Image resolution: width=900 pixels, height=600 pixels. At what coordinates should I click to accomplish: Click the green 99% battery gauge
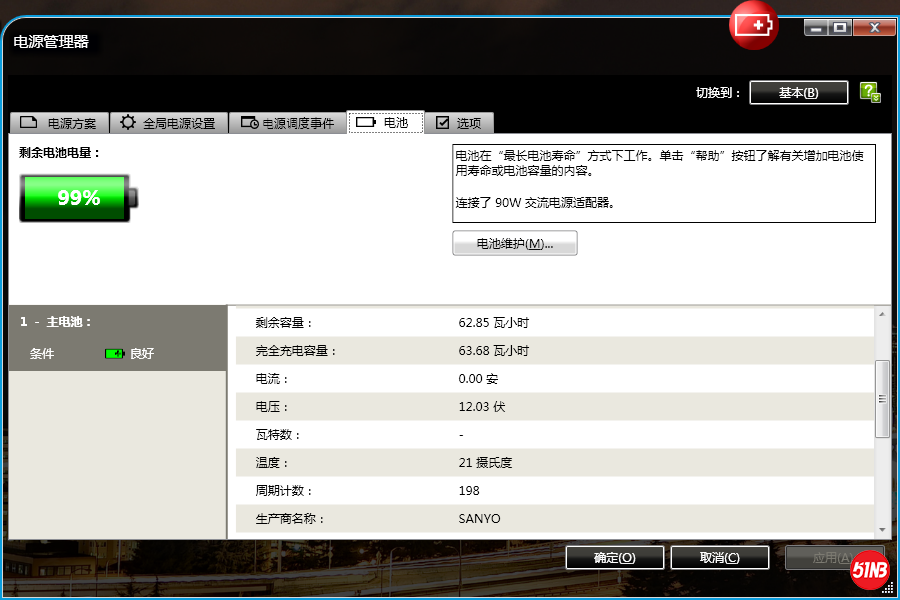[x=78, y=198]
